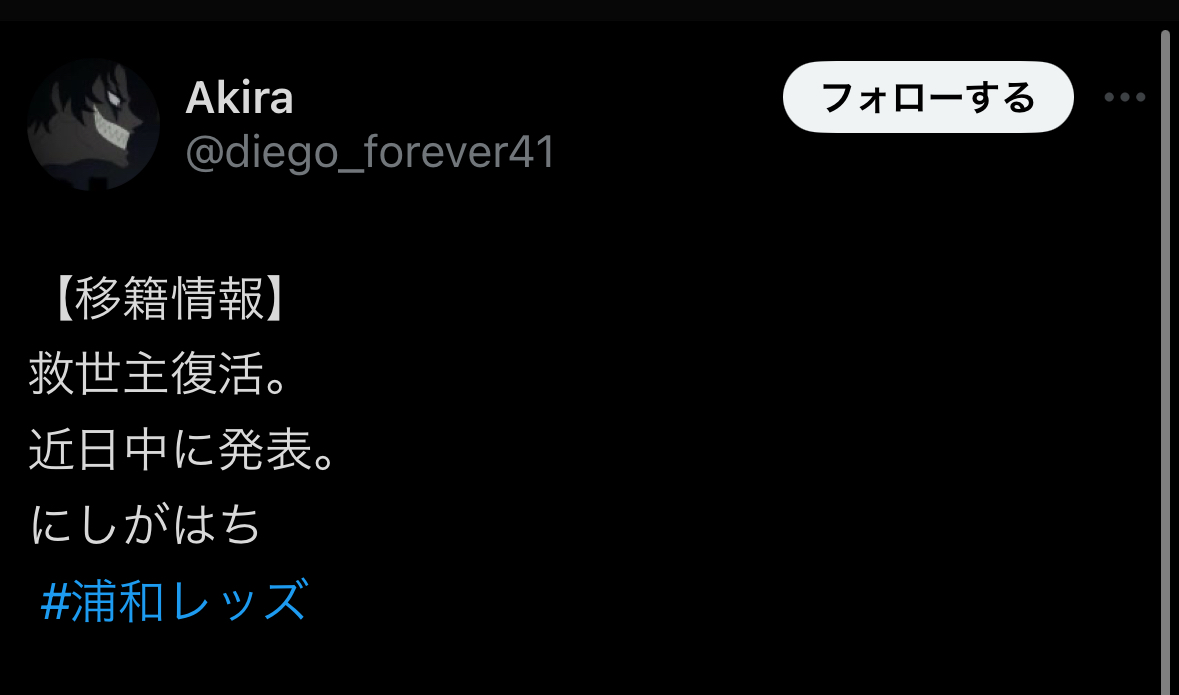Click the 救世主復活。 tweet line
This screenshot has width=1179, height=695.
(159, 374)
